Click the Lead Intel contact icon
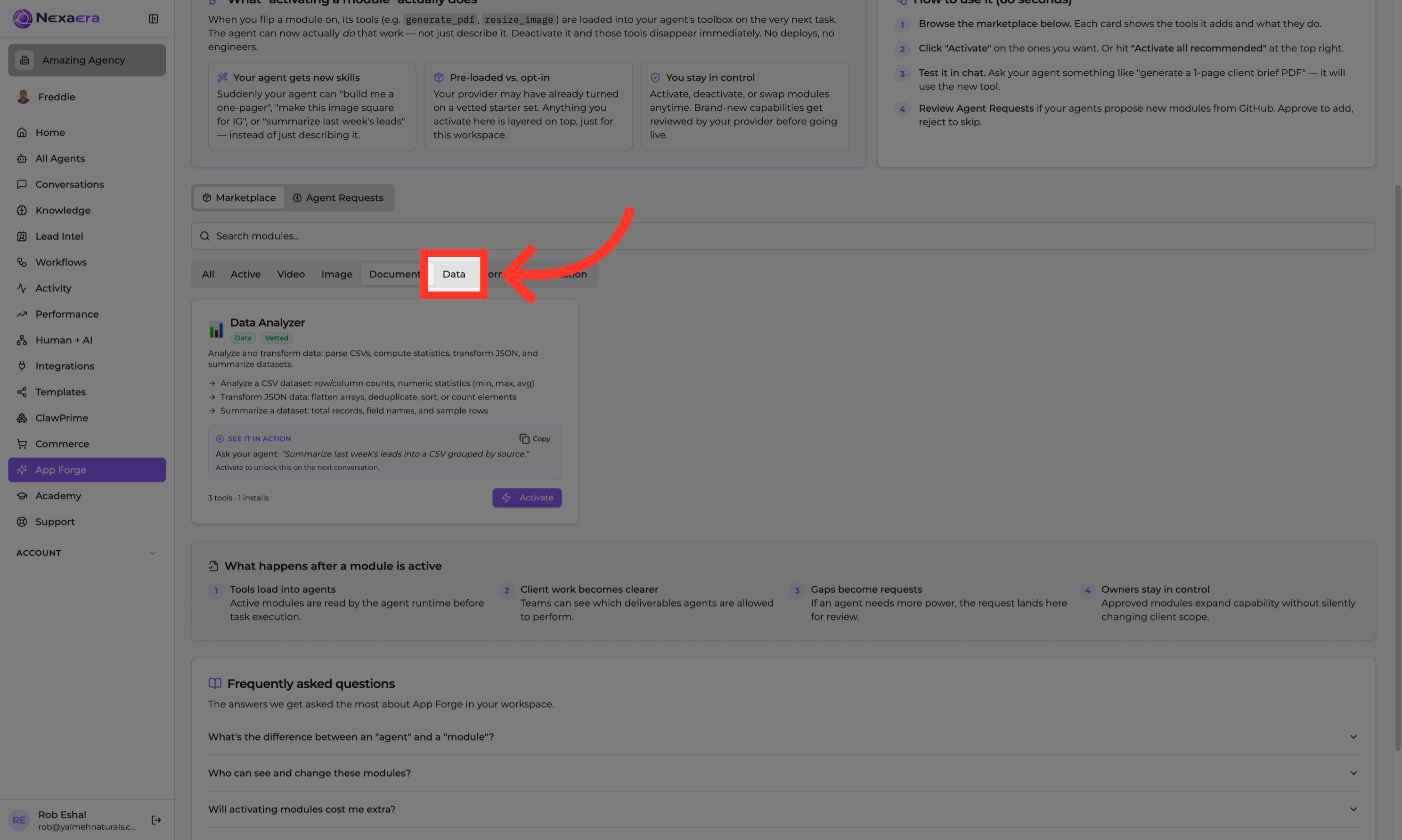The width and height of the screenshot is (1402, 840). coord(22,237)
